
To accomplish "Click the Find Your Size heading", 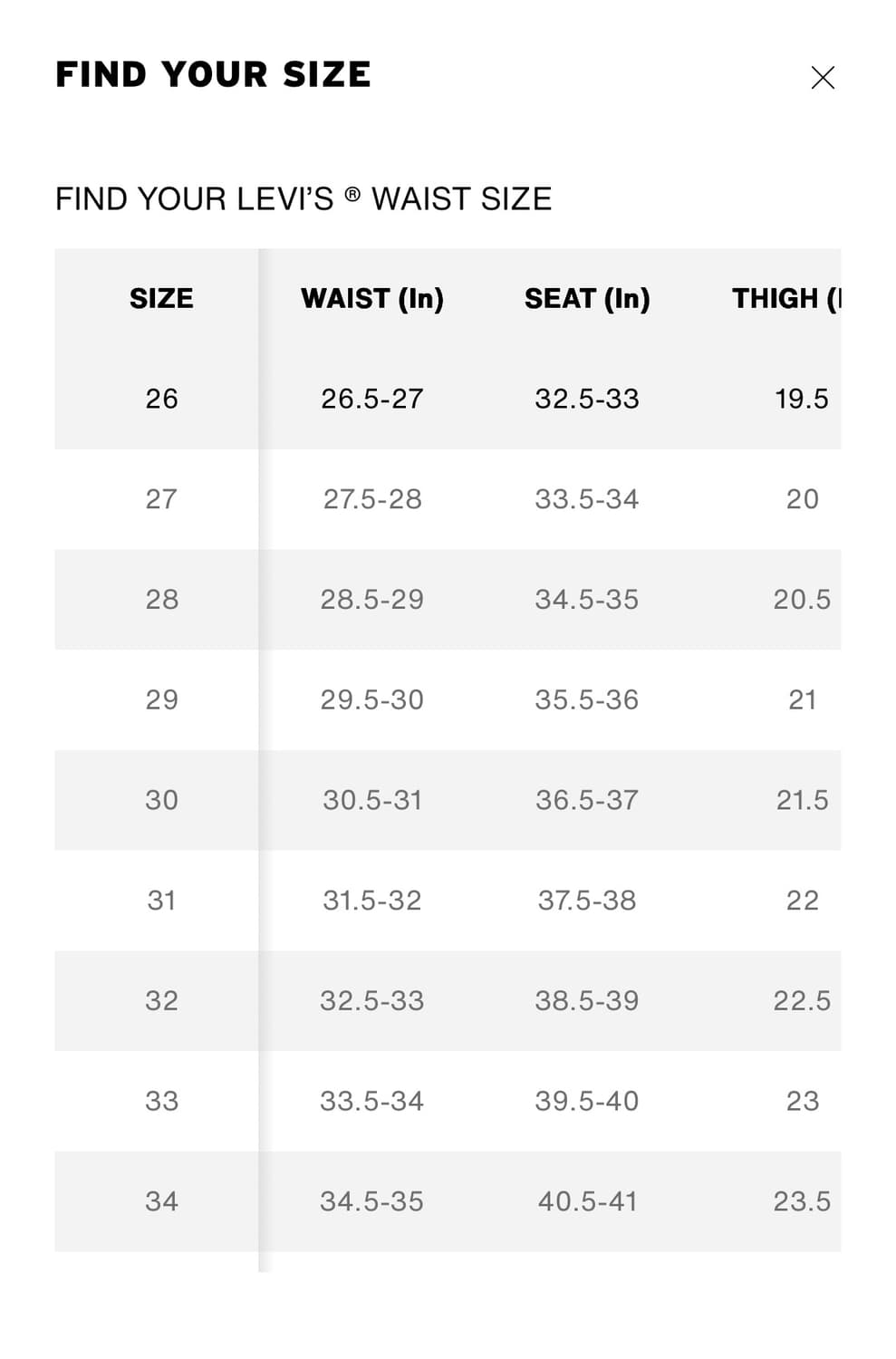I will (213, 75).
